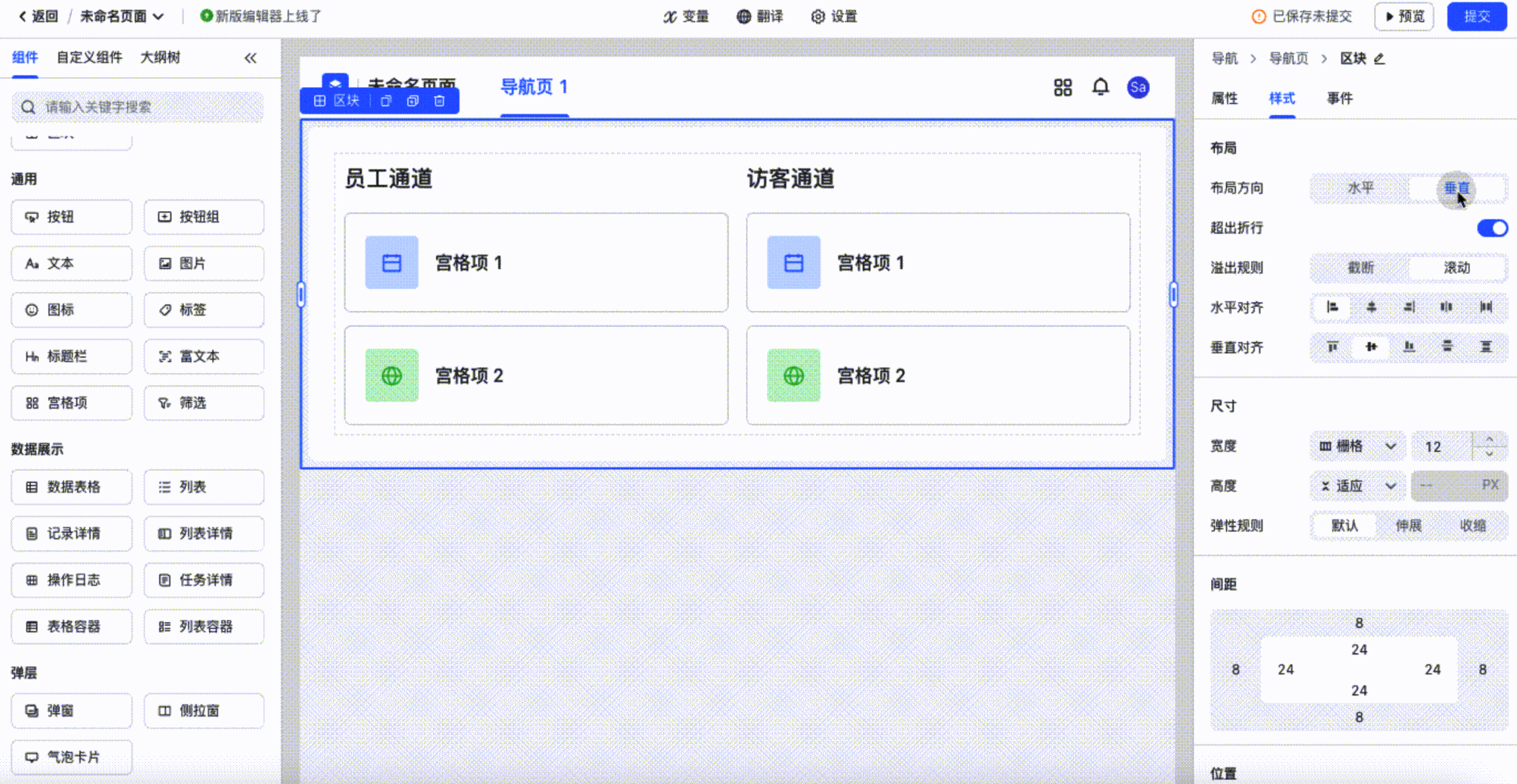Click the 预览 preview button
The height and width of the screenshot is (784, 1517).
tap(1404, 17)
